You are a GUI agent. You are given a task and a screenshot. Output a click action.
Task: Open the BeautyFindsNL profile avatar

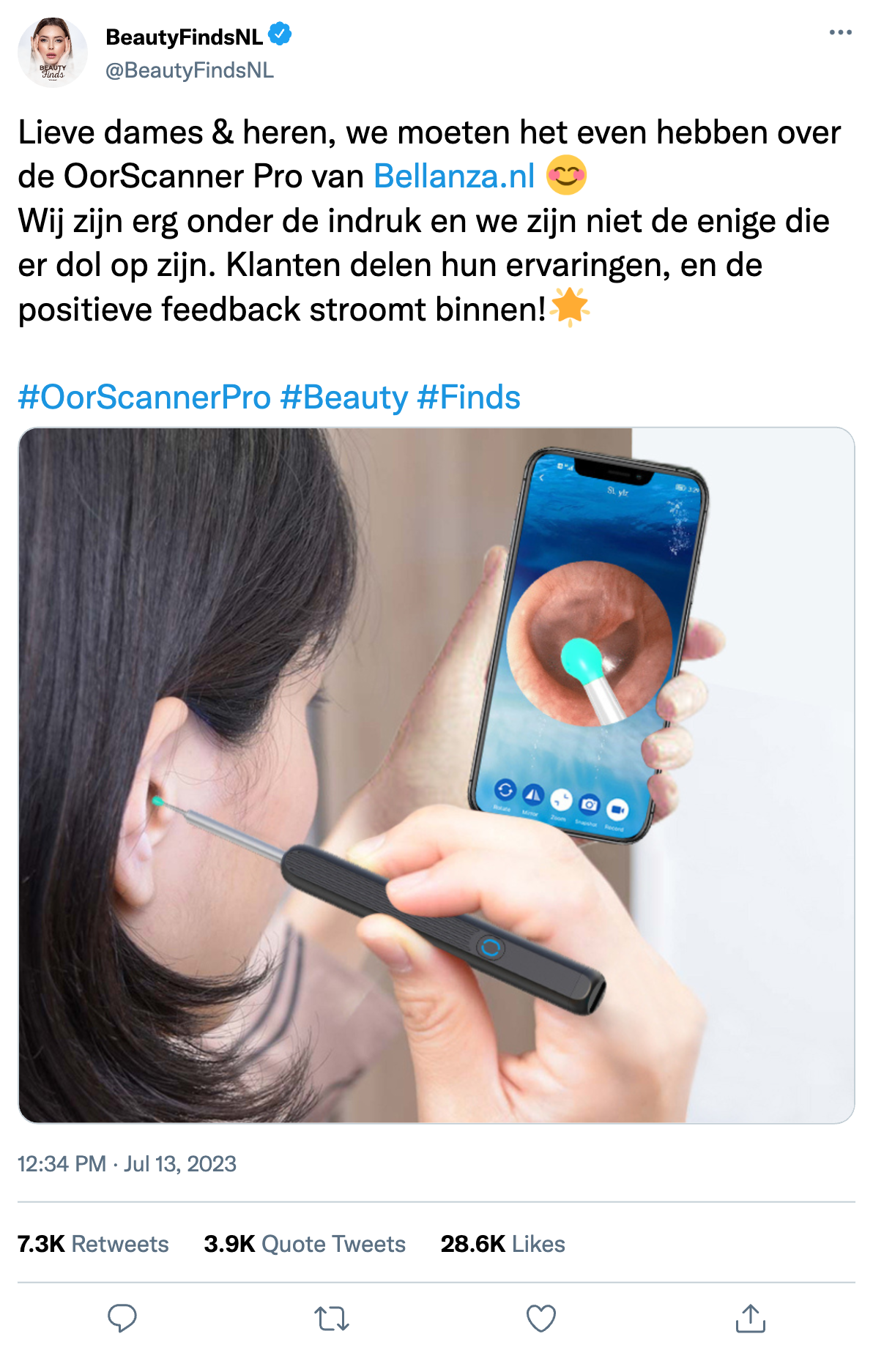(x=53, y=53)
